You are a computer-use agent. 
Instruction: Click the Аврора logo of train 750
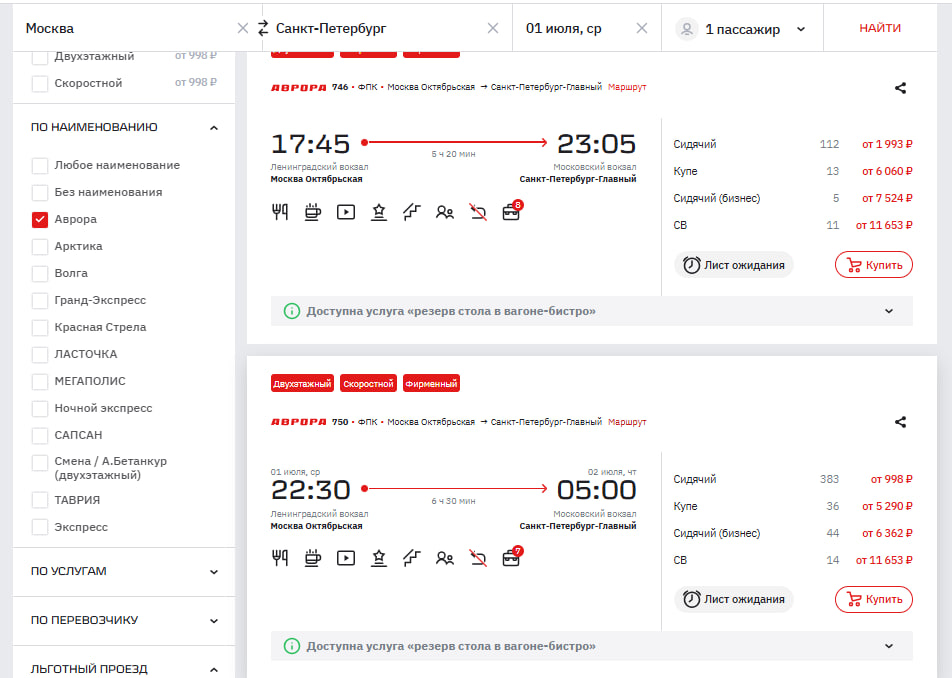click(x=299, y=422)
